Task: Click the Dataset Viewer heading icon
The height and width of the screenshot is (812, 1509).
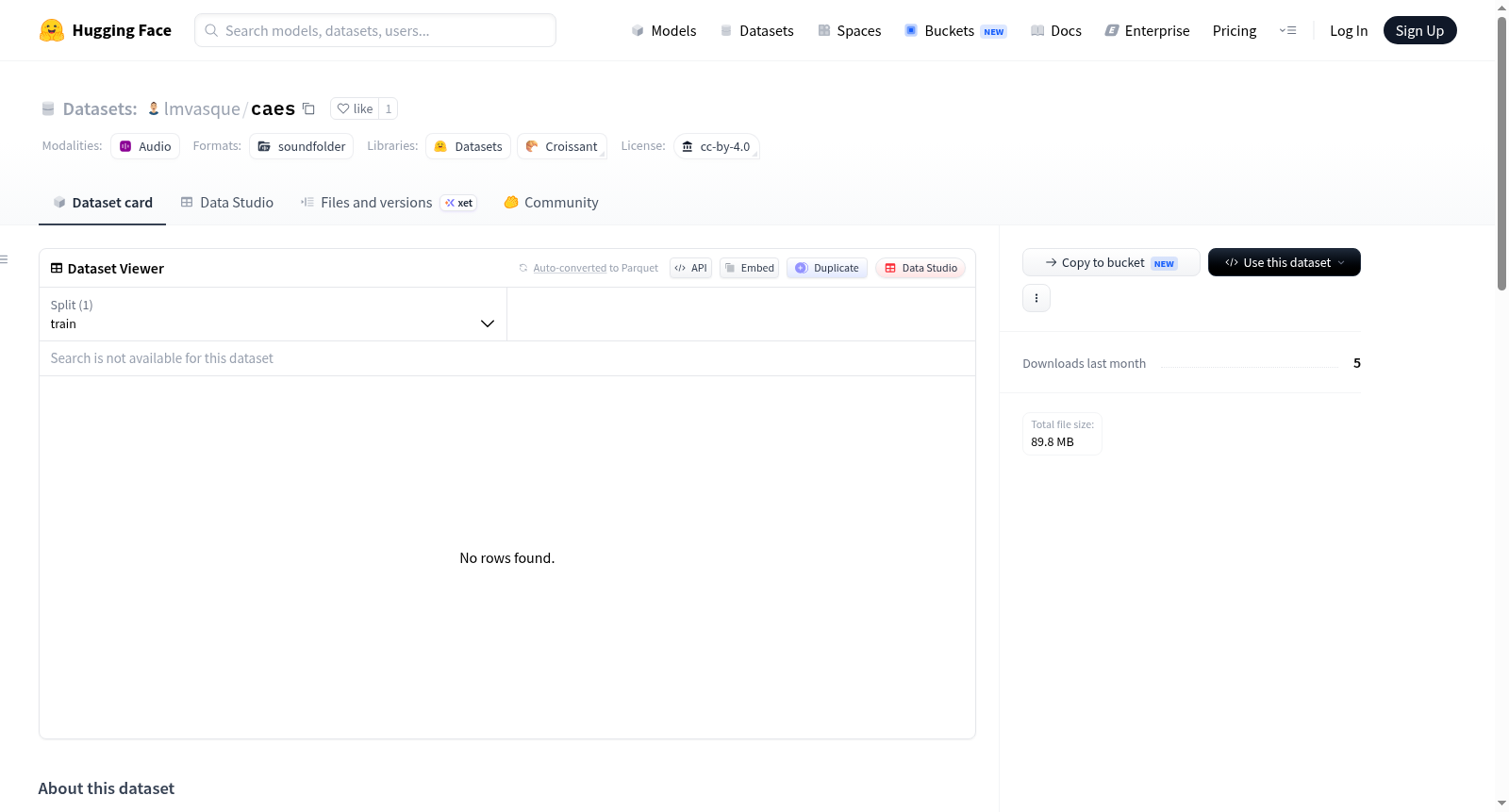Action: [57, 268]
